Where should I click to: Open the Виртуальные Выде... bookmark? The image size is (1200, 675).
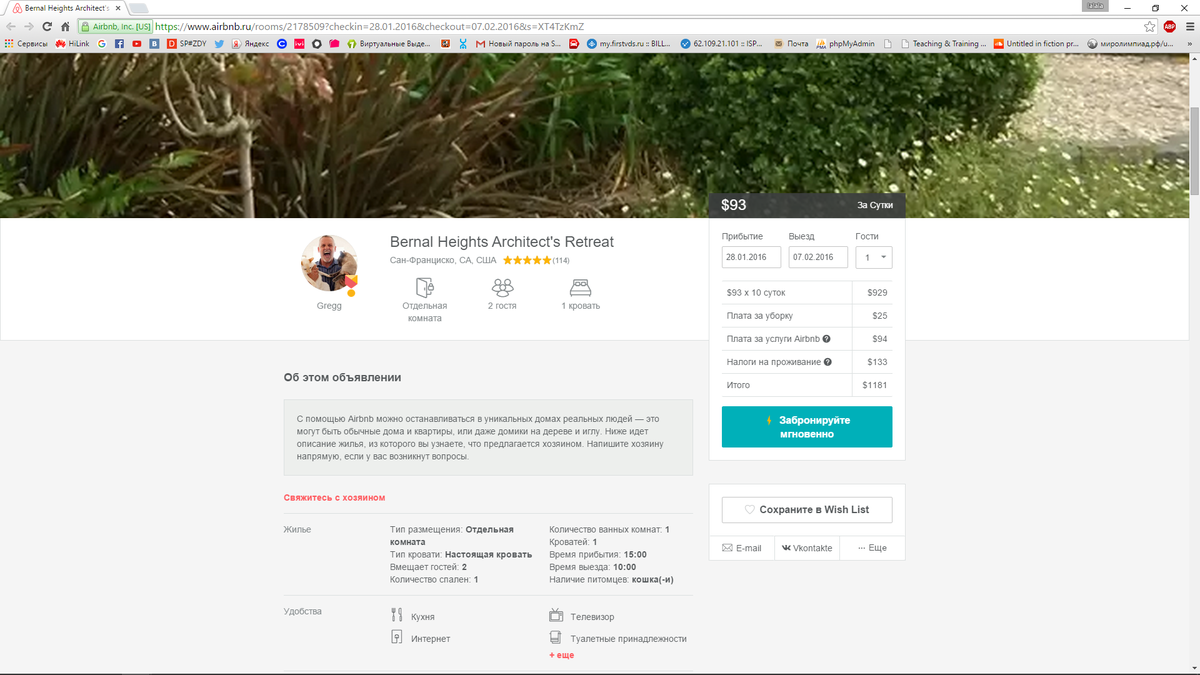pos(390,44)
